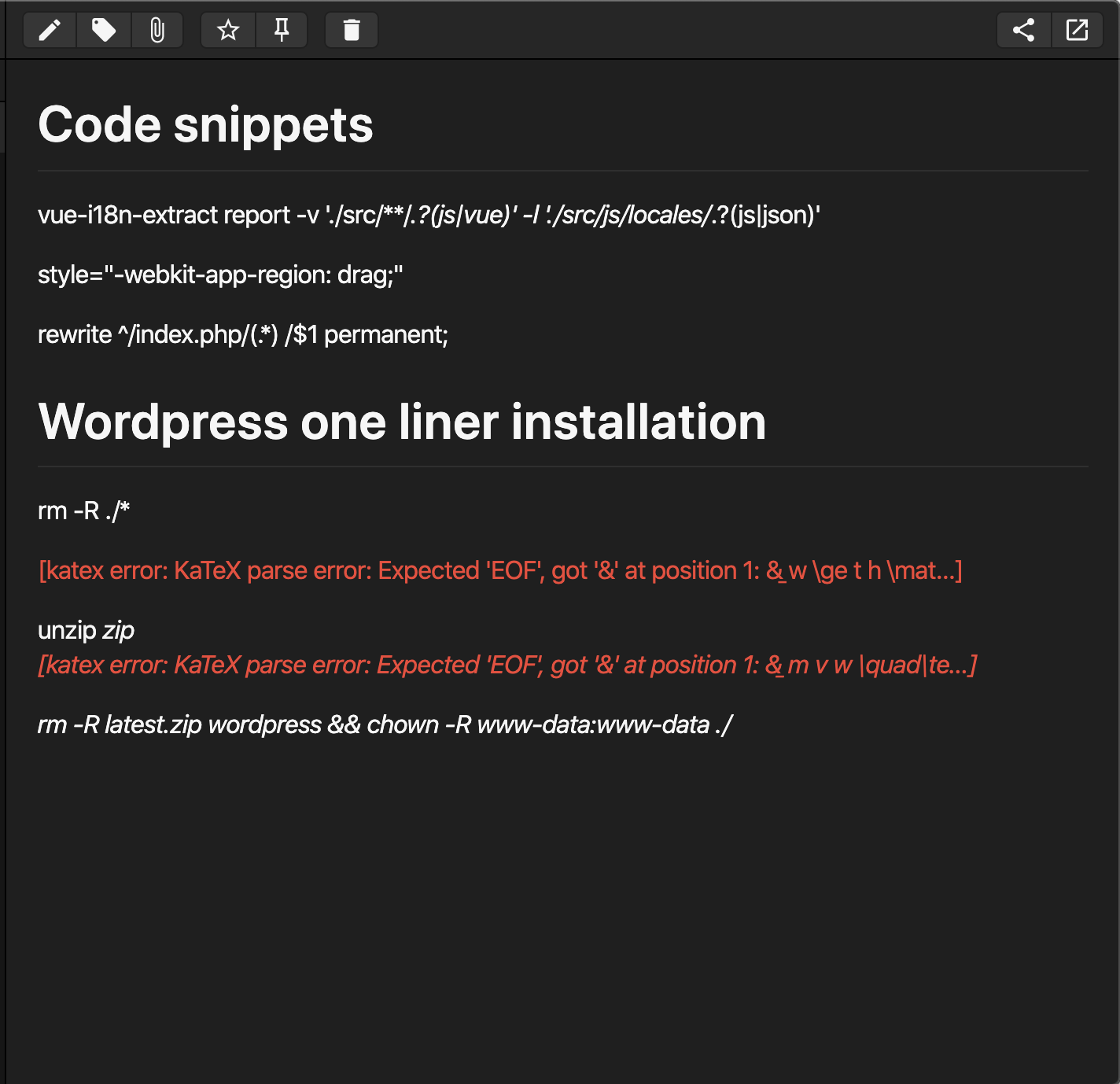Image resolution: width=1120 pixels, height=1084 pixels.
Task: Click the 'Wordpress one liner installation' heading
Action: coord(402,422)
